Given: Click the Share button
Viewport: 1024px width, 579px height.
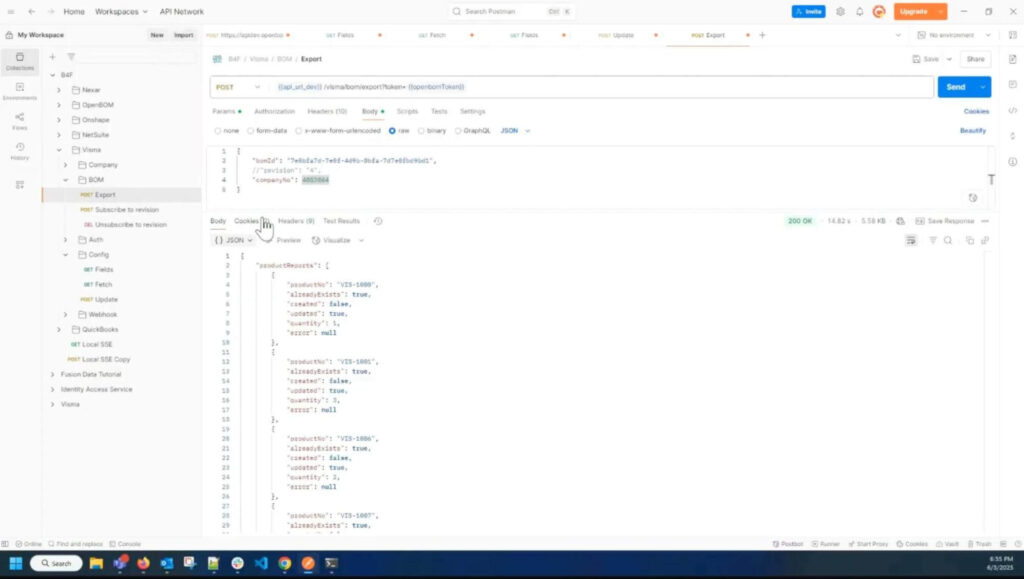Looking at the screenshot, I should coord(975,59).
